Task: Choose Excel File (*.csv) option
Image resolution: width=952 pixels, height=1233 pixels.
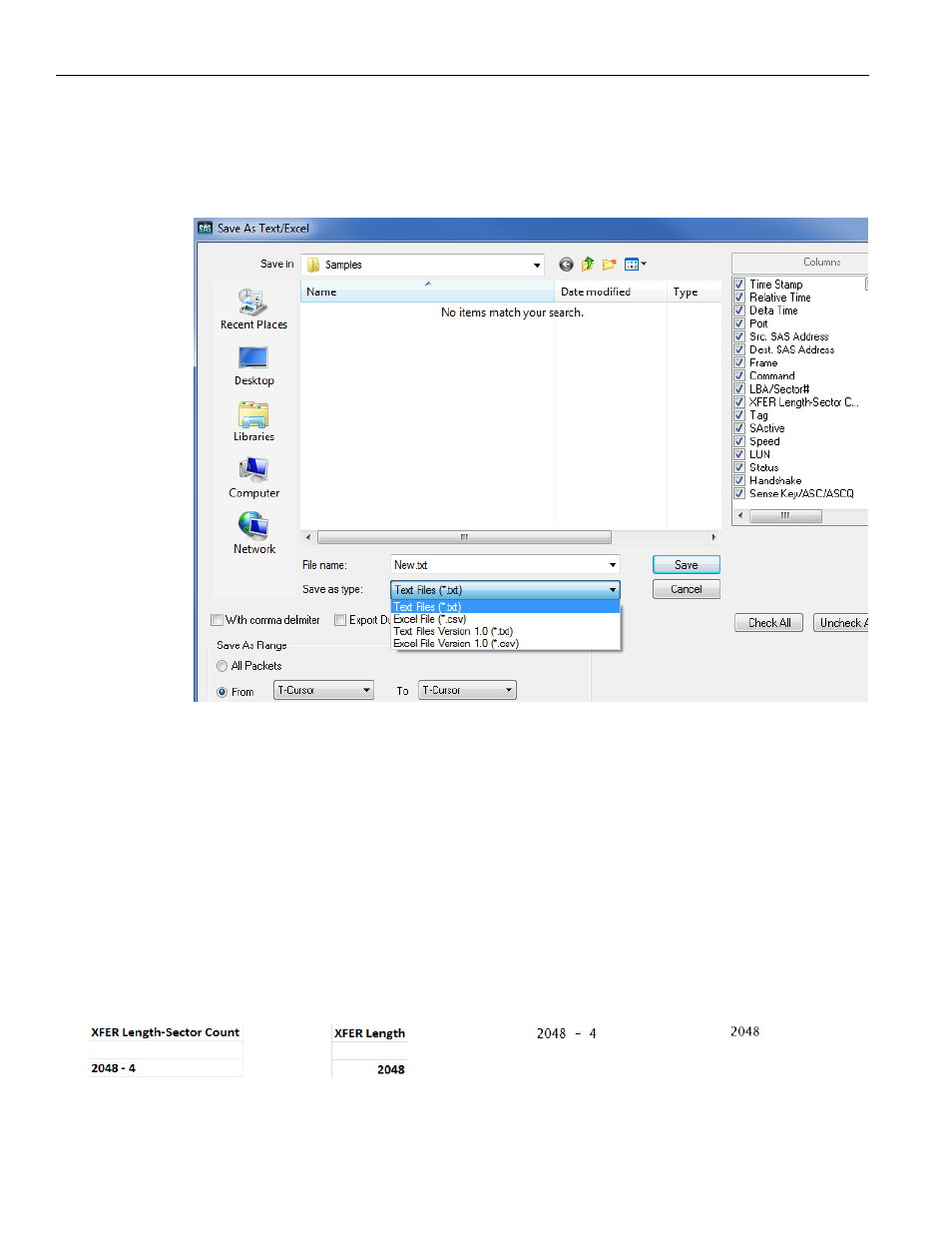Action: pos(505,619)
